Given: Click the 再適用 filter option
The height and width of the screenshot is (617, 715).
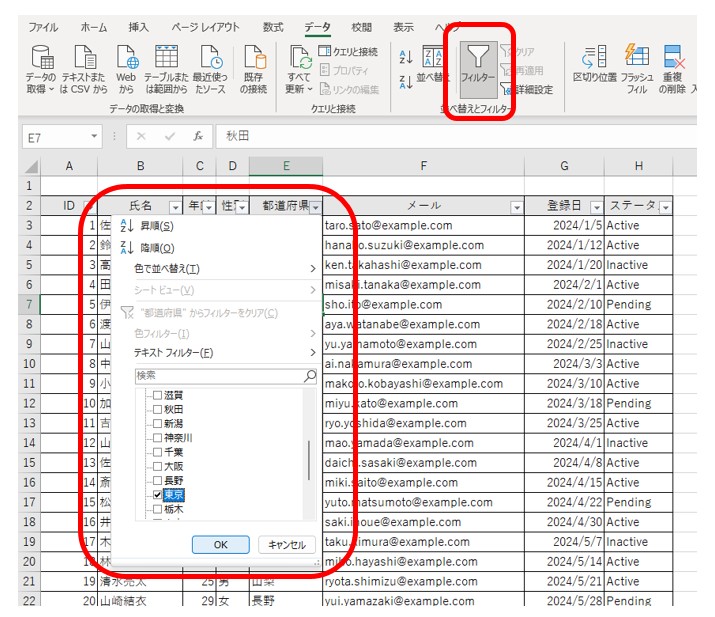Looking at the screenshot, I should tap(522, 70).
